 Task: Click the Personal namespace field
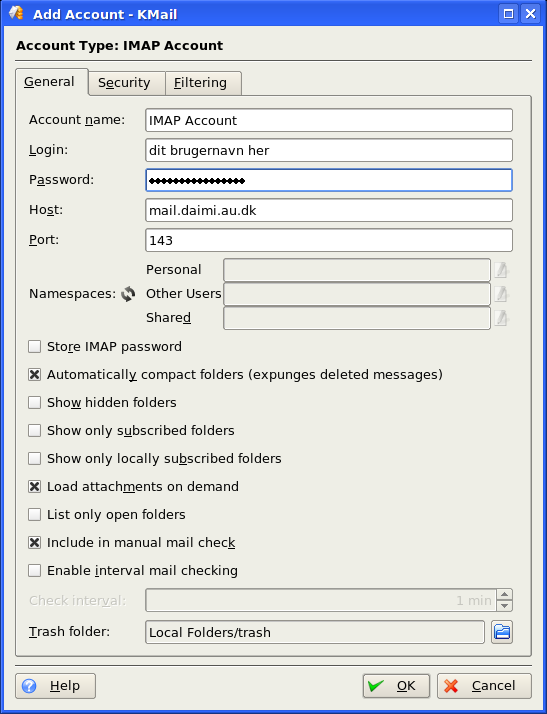[x=357, y=270]
